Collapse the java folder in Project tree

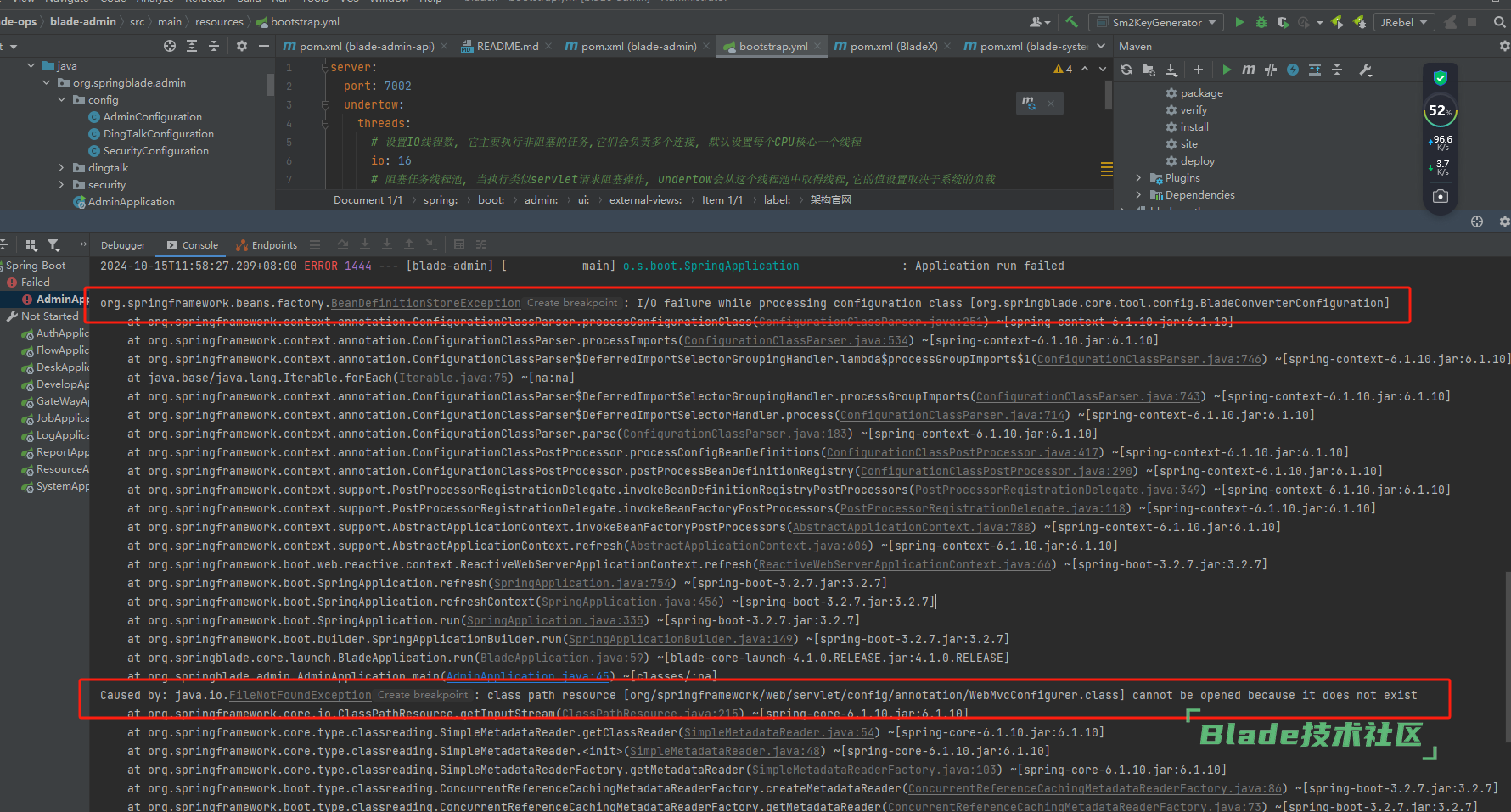pos(31,65)
